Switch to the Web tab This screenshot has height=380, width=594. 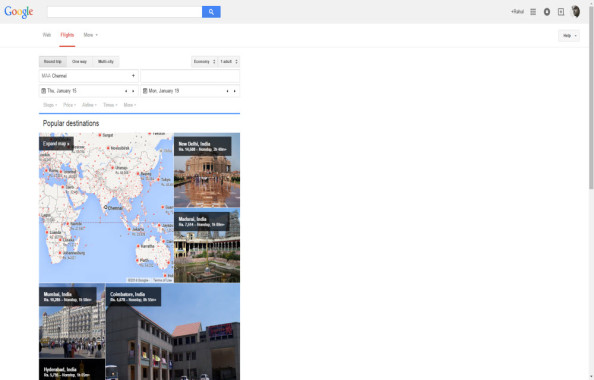(x=47, y=35)
